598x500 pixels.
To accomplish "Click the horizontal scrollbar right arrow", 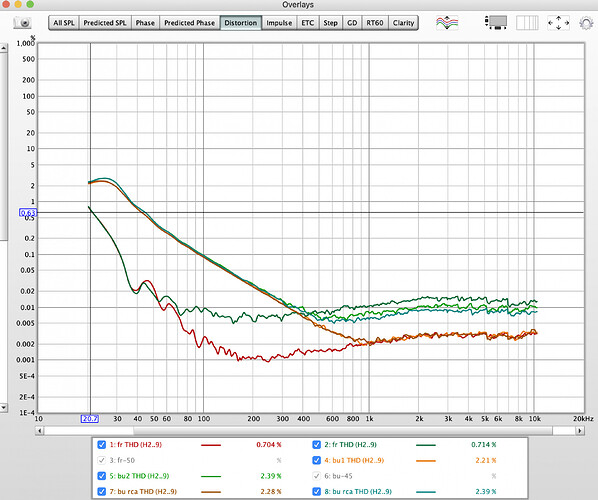I will [x=580, y=431].
